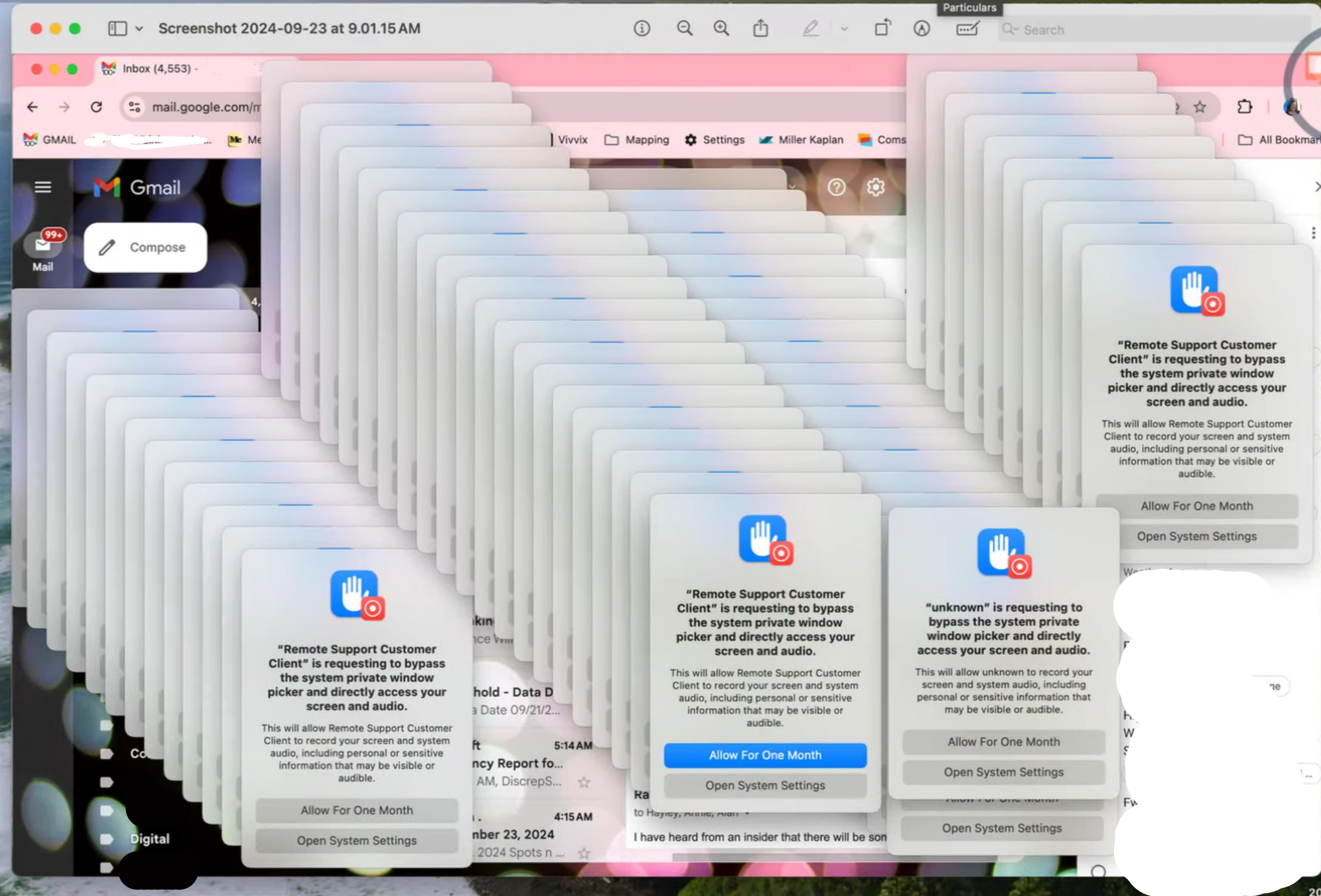Viewport: 1321px width, 896px height.
Task: Go back with Chrome back arrow
Action: [x=33, y=107]
